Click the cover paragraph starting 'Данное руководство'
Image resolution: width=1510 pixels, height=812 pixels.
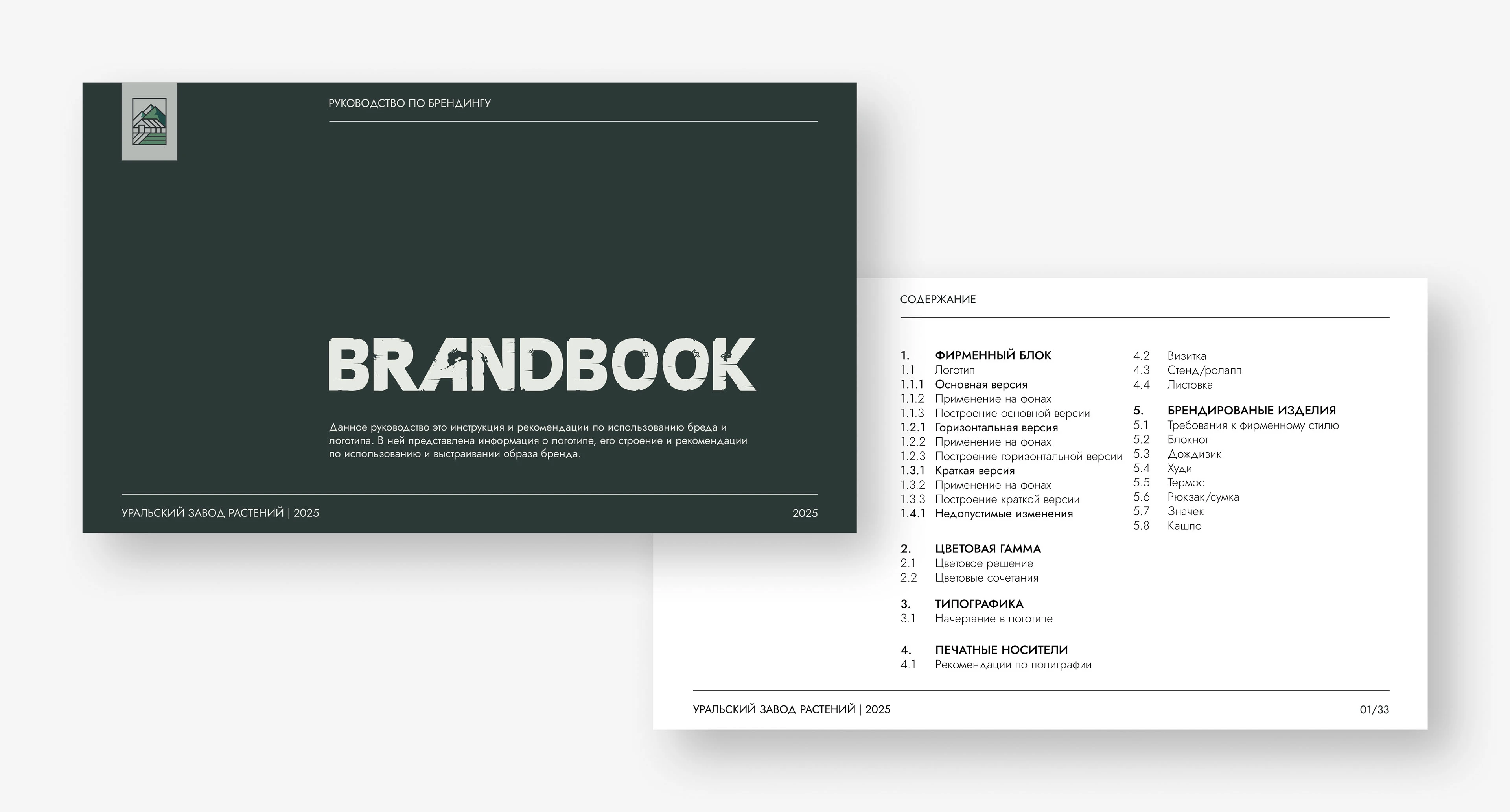538,440
